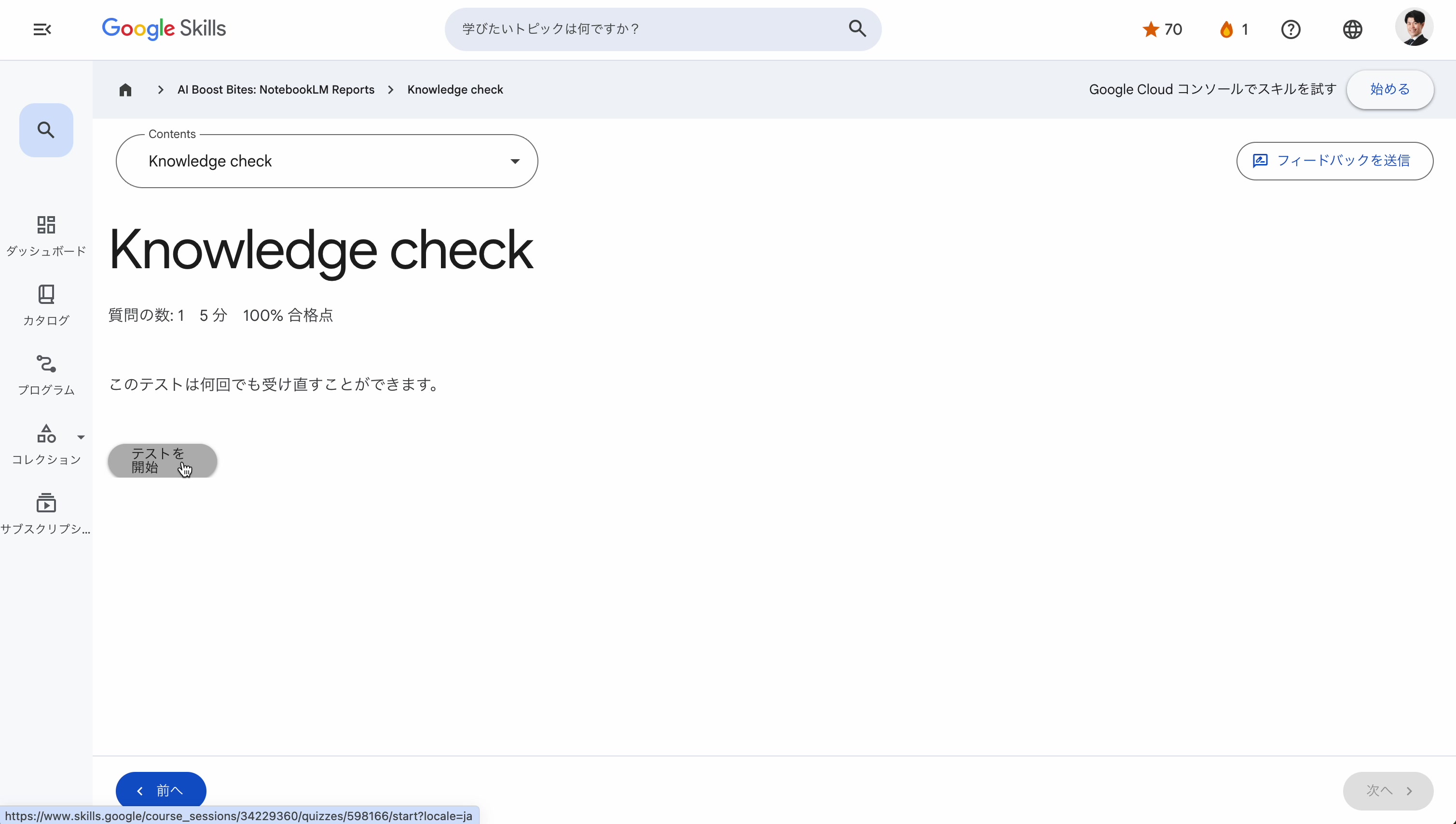Open the globe language selector
The height and width of the screenshot is (824, 1456).
pos(1352,29)
